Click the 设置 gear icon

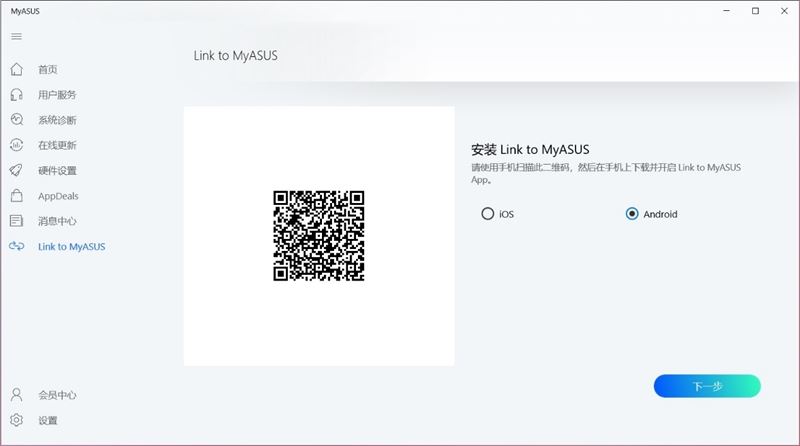point(17,420)
